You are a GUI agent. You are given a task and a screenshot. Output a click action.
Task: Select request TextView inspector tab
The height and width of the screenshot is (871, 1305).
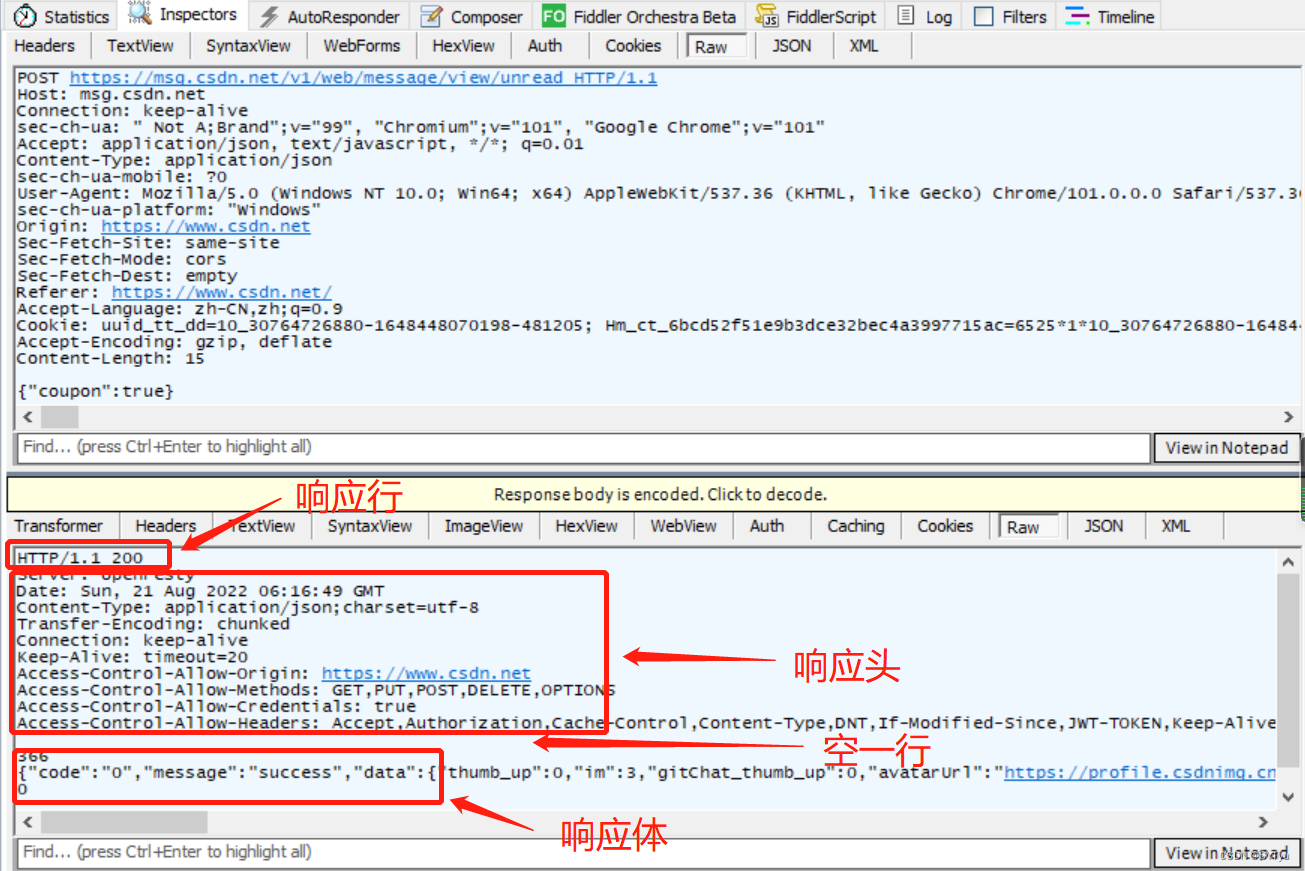pos(140,45)
